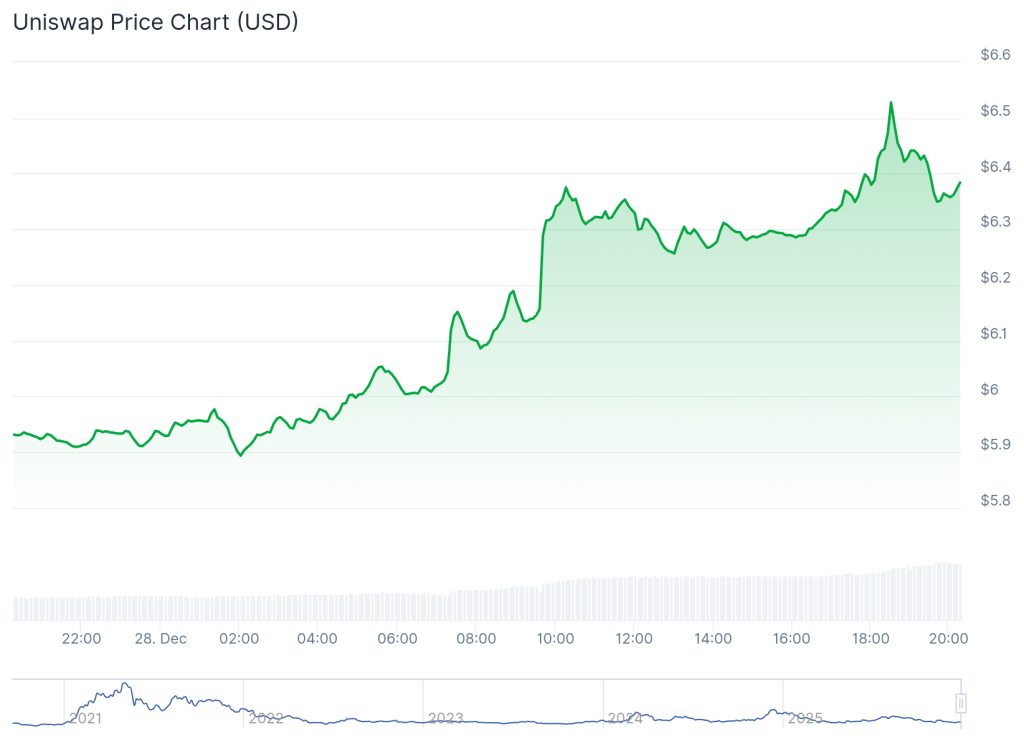The image size is (1024, 747).
Task: Click the 2023 label in the navigator
Action: click(x=445, y=718)
